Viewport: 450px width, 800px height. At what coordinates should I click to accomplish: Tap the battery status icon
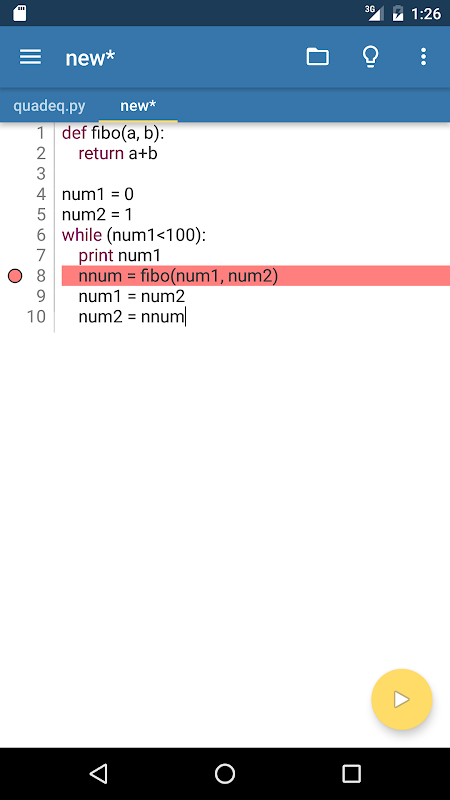pos(398,13)
